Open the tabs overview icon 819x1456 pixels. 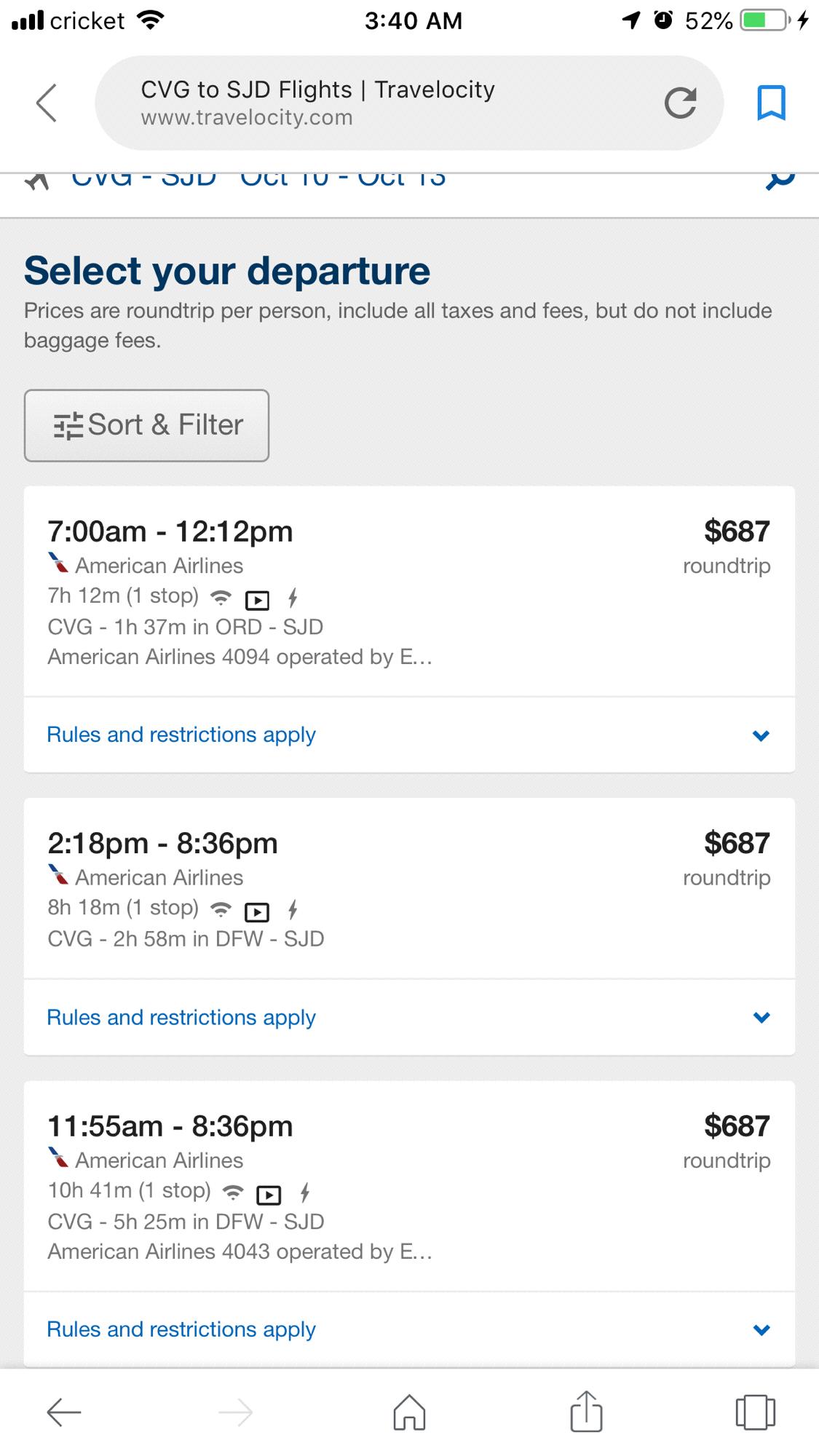click(x=755, y=1412)
